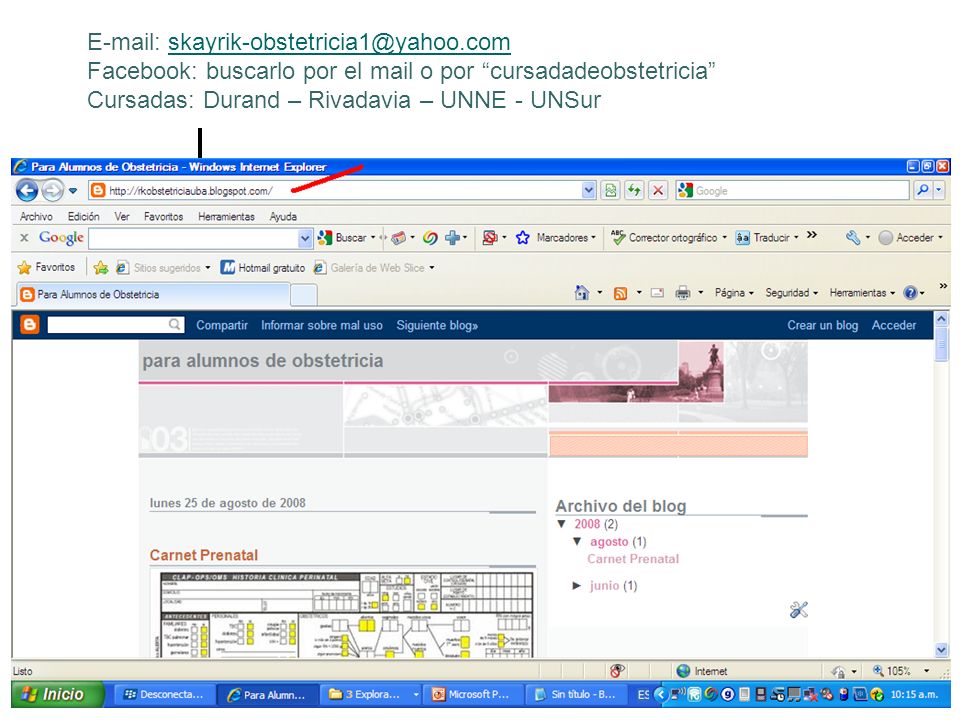Open the Archivo menu
960x720 pixels.
point(36,216)
